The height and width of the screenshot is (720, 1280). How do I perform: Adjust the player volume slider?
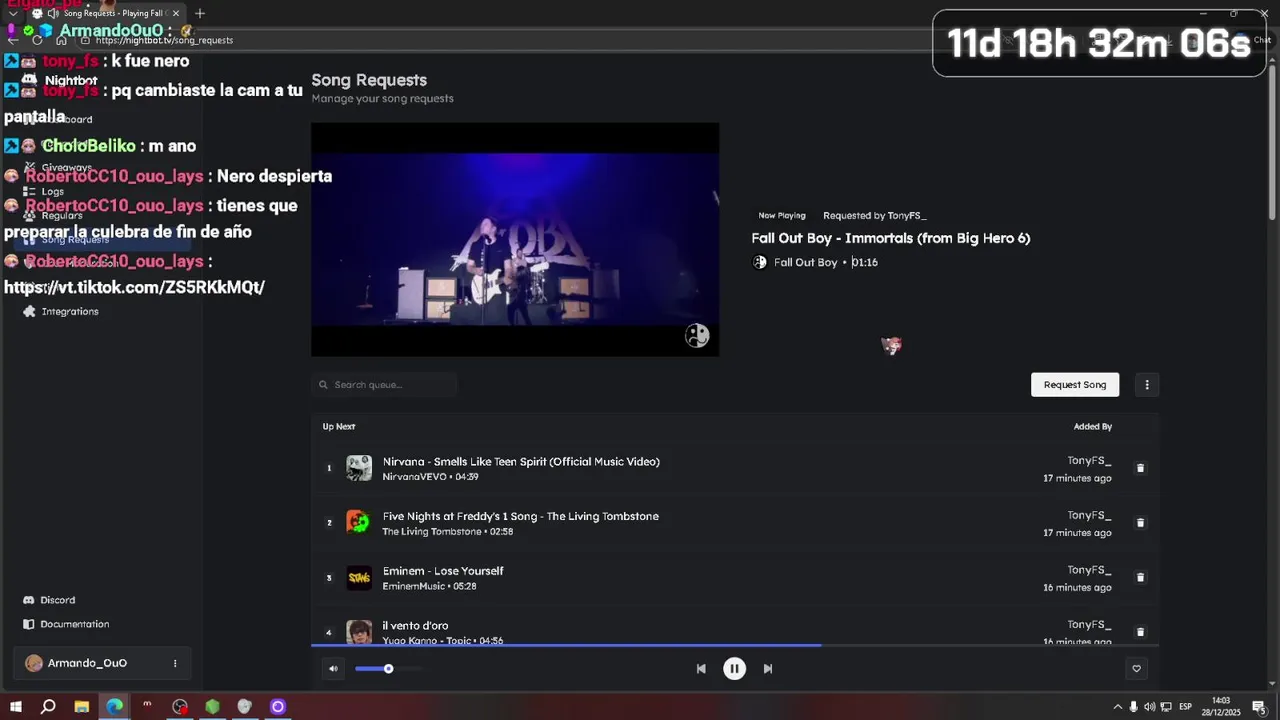click(388, 669)
